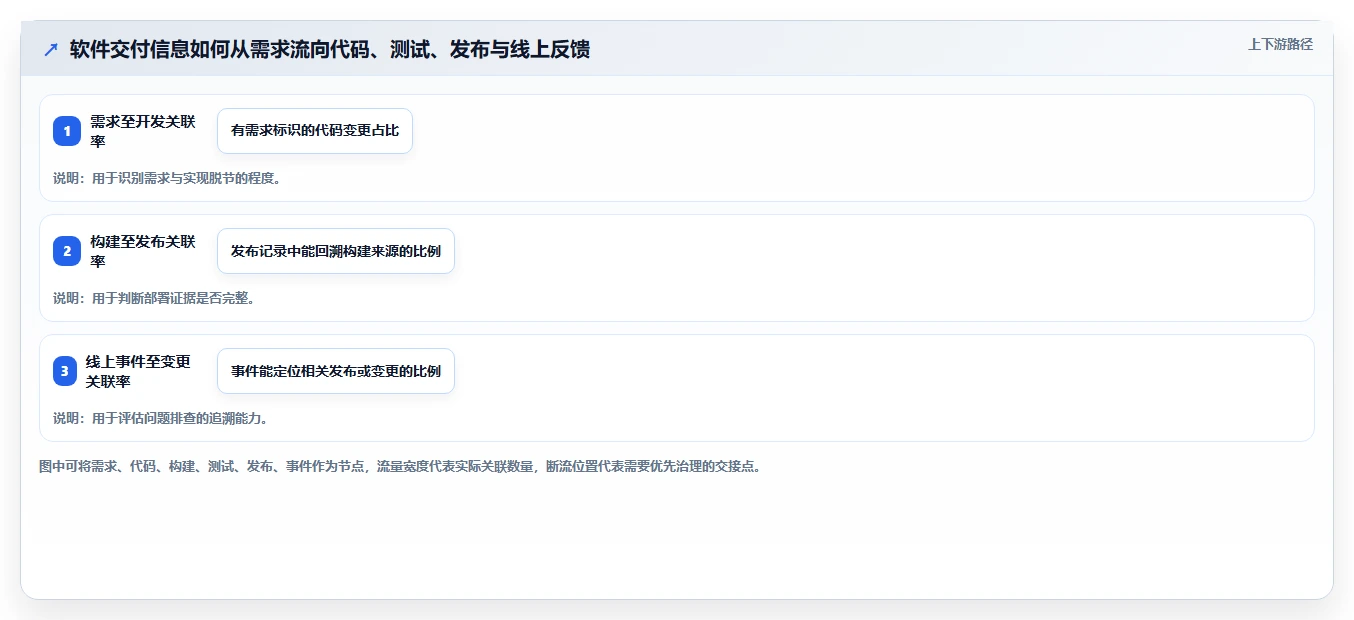The height and width of the screenshot is (620, 1354).
Task: Click the arrow icon beside the title
Action: tap(51, 49)
